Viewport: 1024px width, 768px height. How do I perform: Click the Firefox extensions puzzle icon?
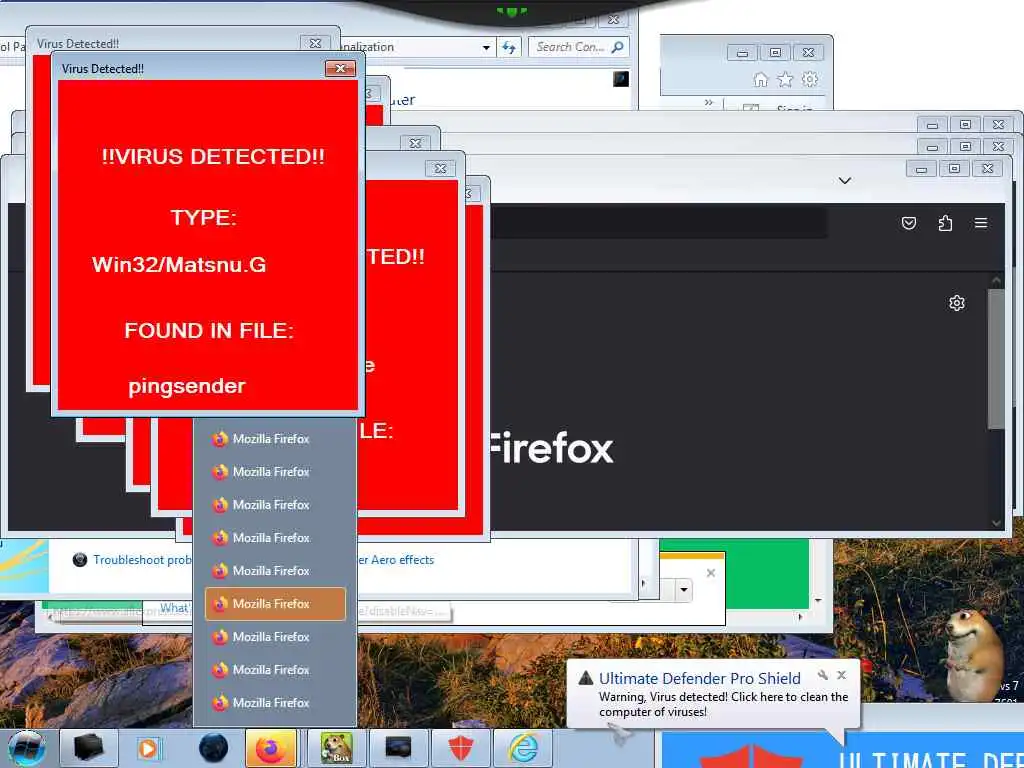[945, 223]
